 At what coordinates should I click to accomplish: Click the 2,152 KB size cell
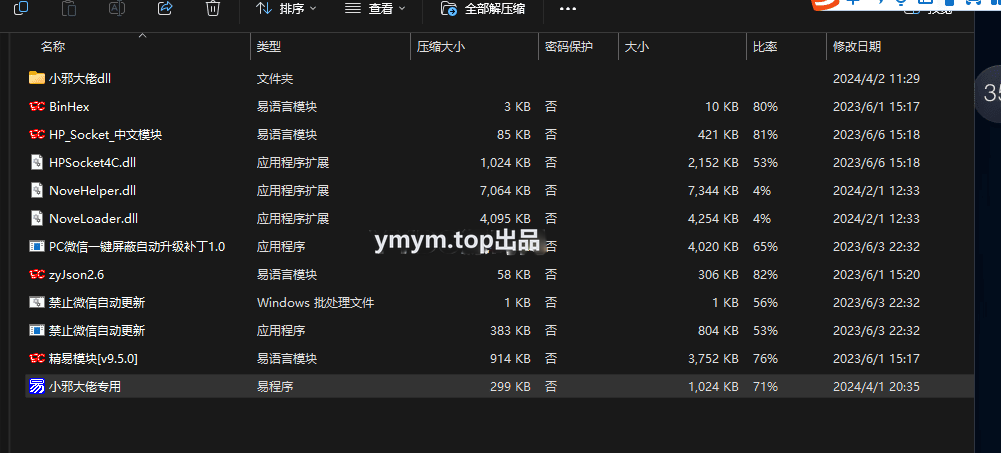point(713,163)
